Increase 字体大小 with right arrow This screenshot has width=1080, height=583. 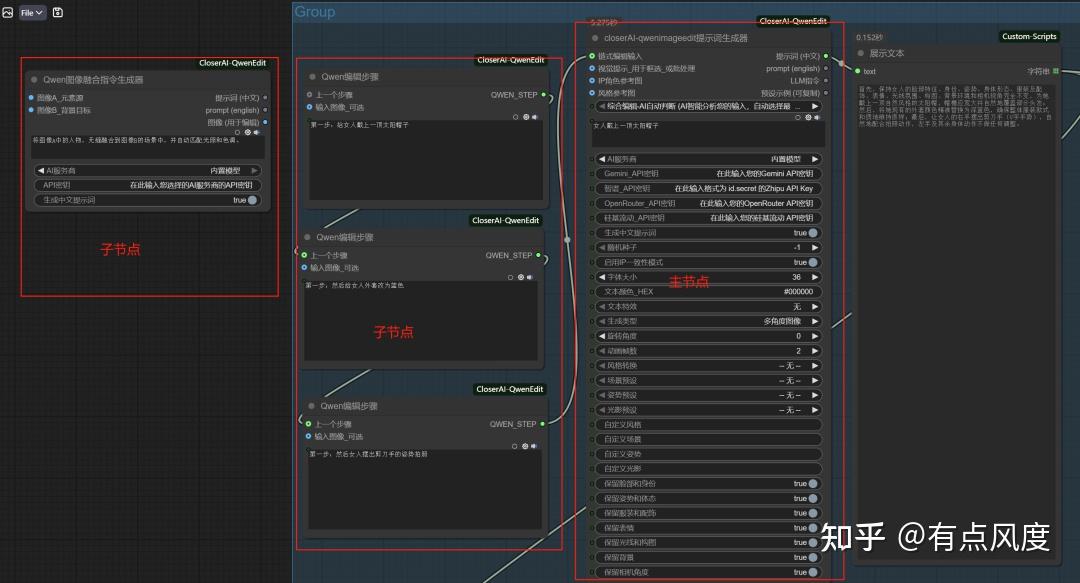pyautogui.click(x=815, y=277)
